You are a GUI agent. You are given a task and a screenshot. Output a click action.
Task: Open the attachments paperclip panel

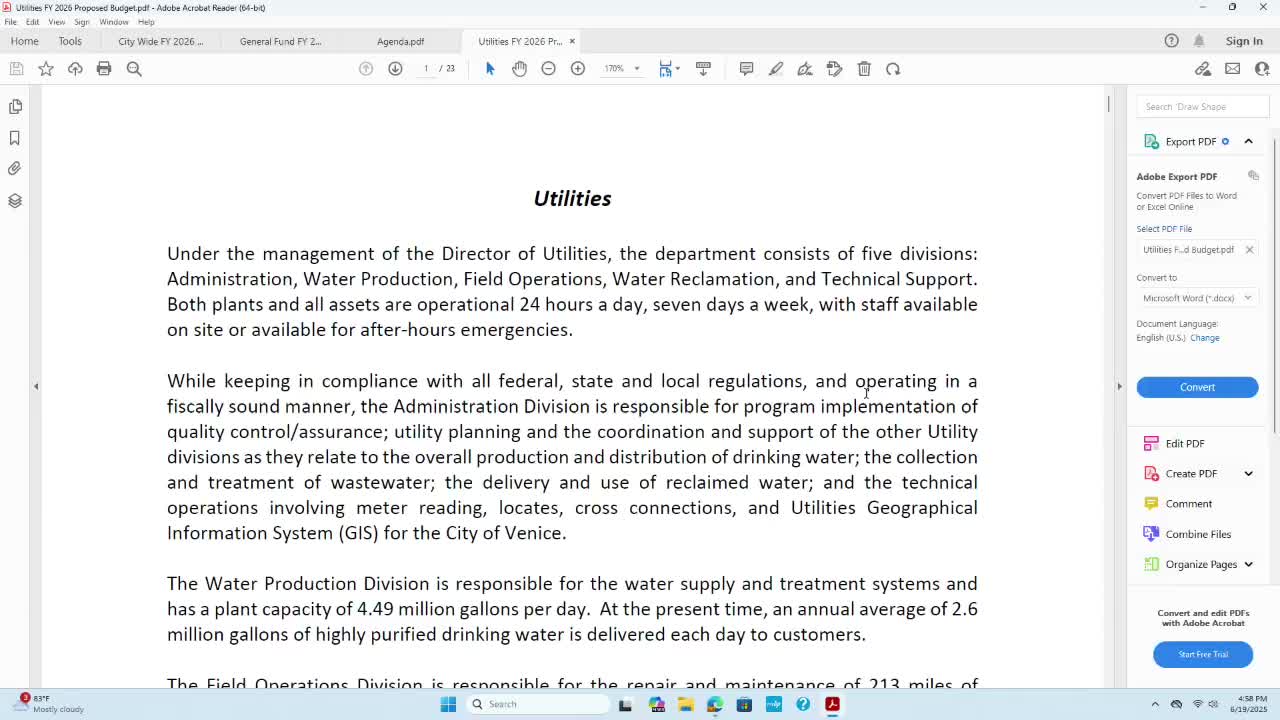[x=15, y=169]
